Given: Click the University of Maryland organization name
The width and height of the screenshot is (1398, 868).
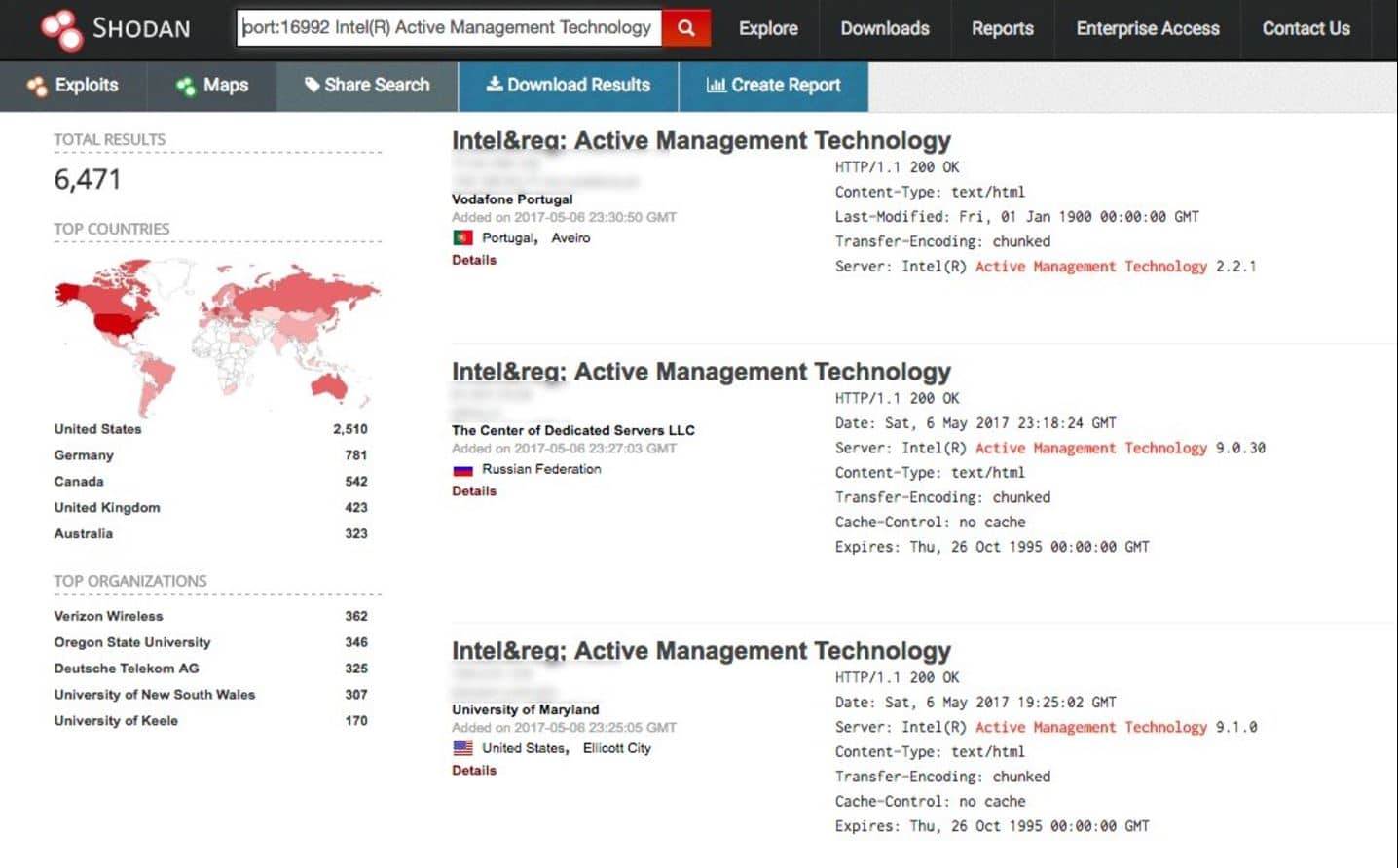Looking at the screenshot, I should coord(526,710).
